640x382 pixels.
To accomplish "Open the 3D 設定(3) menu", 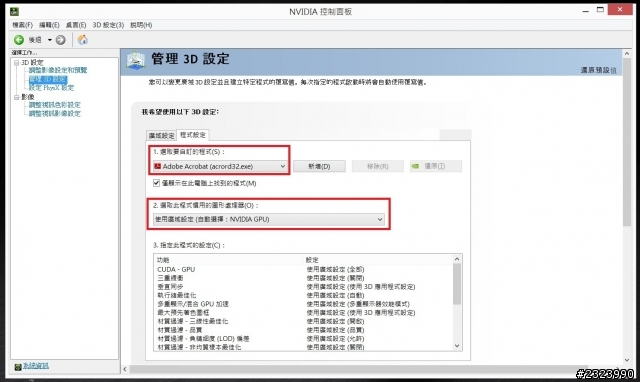I will (x=108, y=25).
